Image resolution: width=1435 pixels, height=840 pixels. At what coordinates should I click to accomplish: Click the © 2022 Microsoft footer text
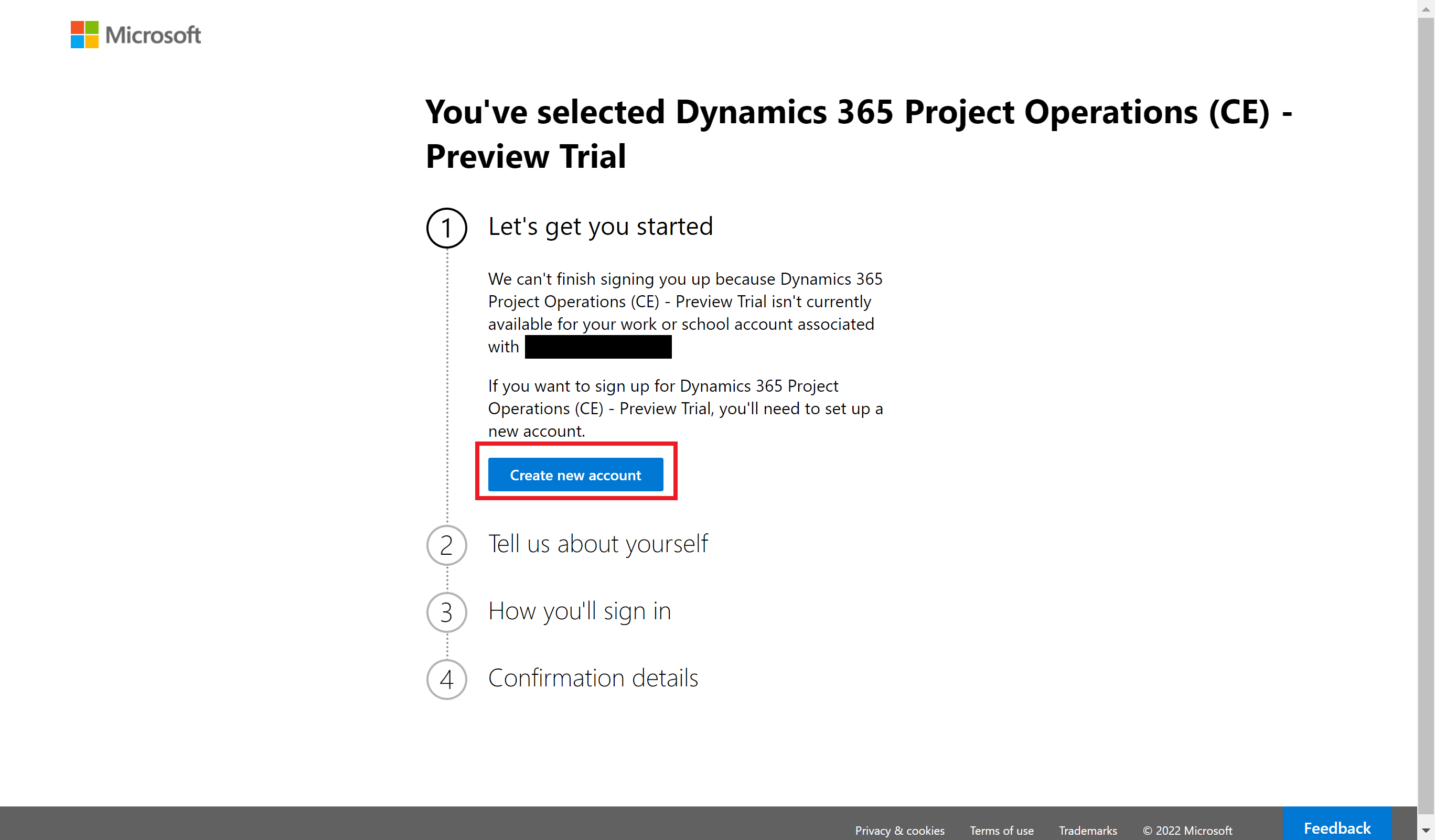point(1187,831)
